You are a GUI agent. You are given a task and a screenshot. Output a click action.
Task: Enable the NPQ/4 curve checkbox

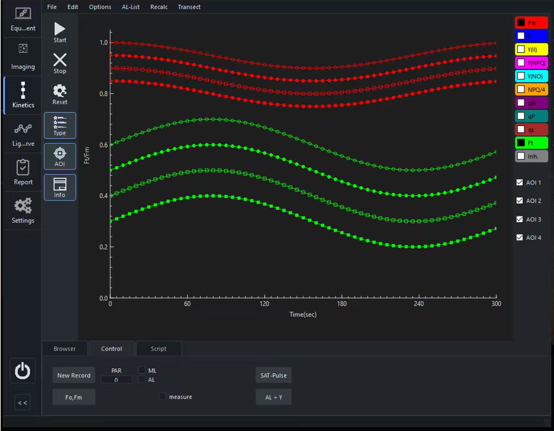pos(521,89)
